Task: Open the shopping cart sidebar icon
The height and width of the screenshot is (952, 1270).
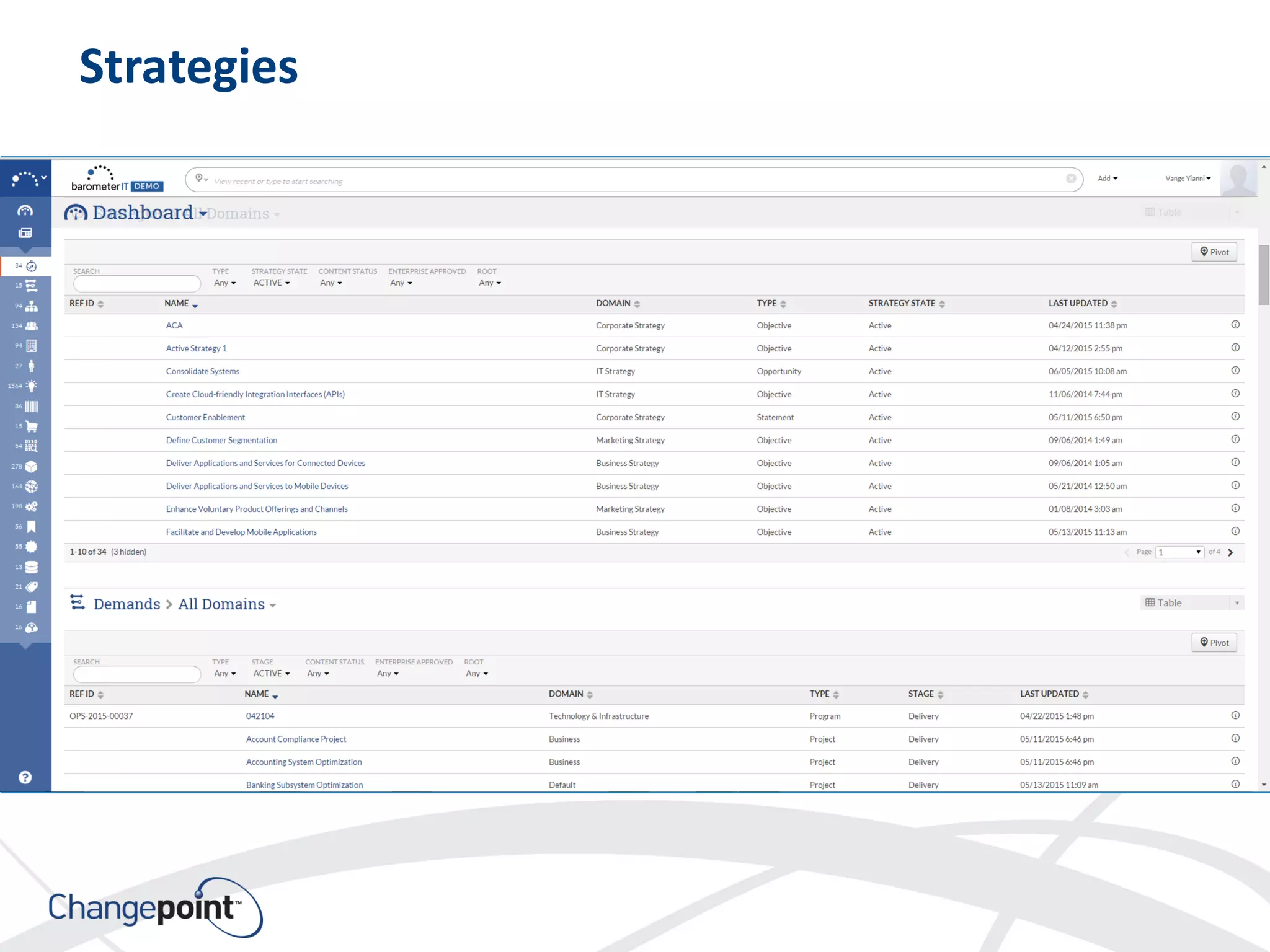Action: click(31, 426)
